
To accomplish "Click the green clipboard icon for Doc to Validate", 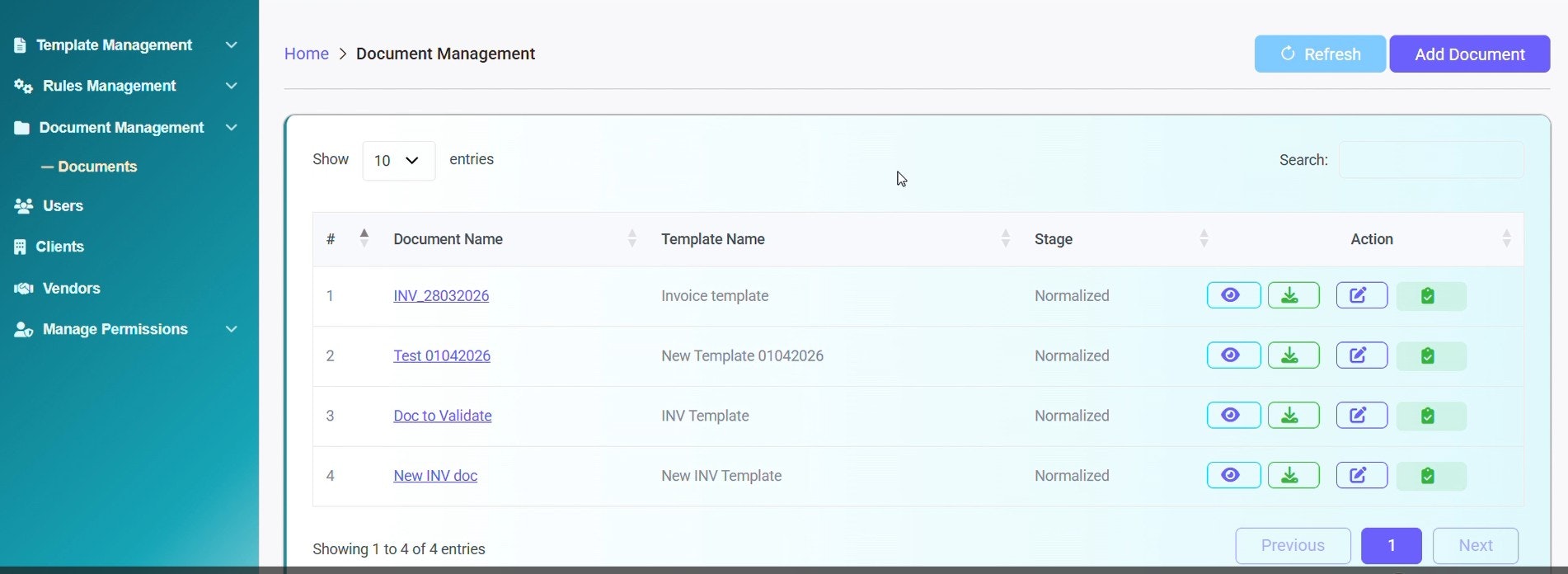I will tap(1431, 416).
